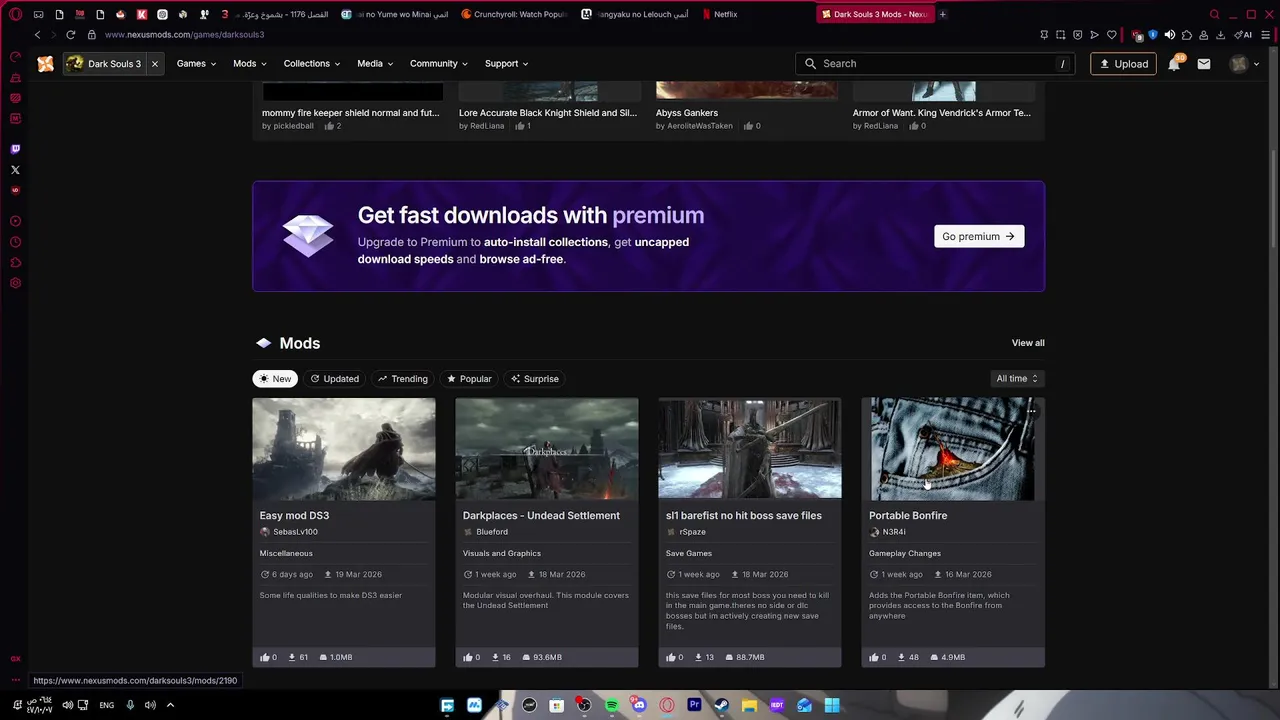Image resolution: width=1280 pixels, height=720 pixels.
Task: Click the Search input field
Action: (937, 64)
